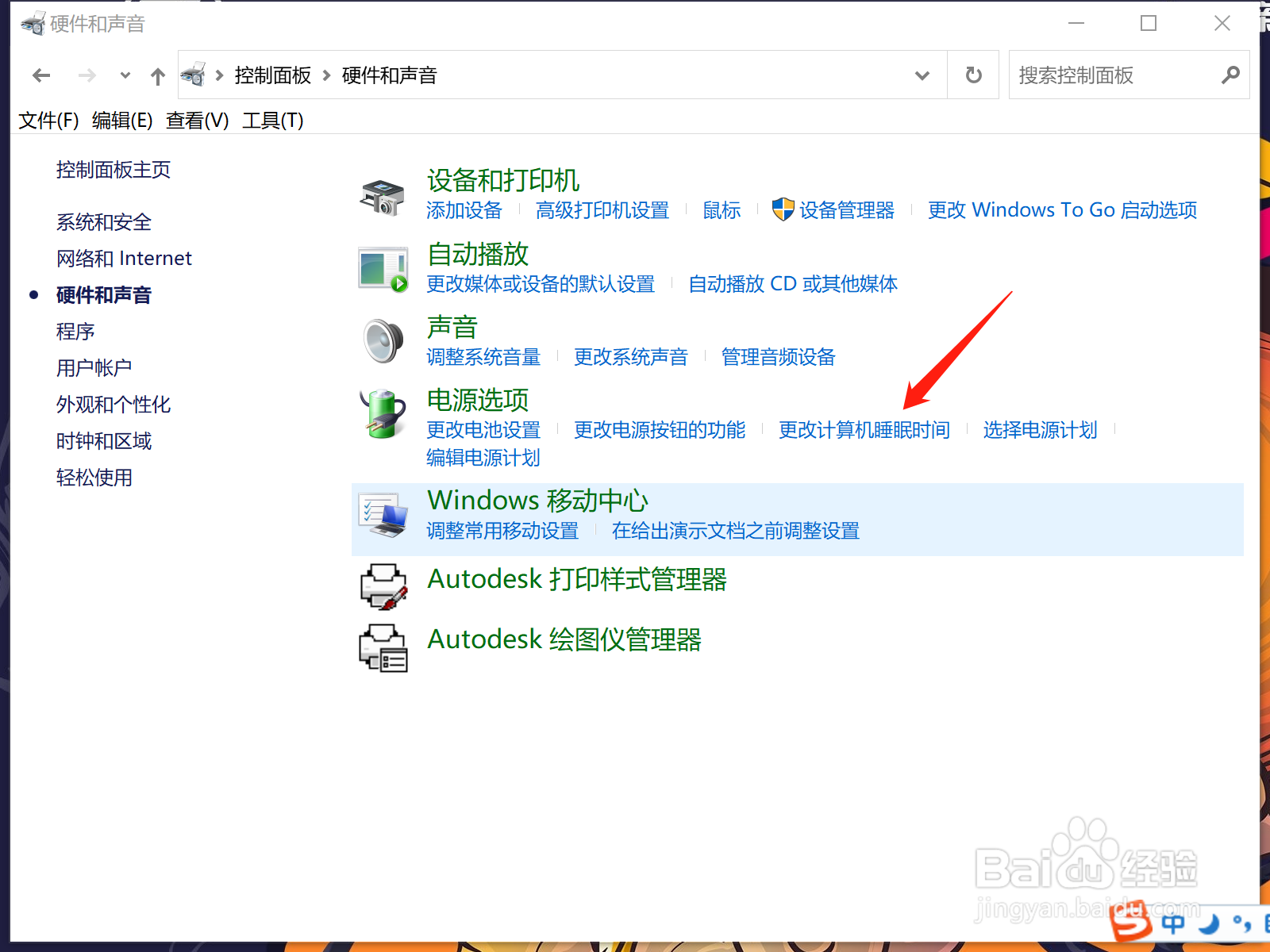Image resolution: width=1270 pixels, height=952 pixels.
Task: Select the 声音 speaker icon
Action: point(382,340)
